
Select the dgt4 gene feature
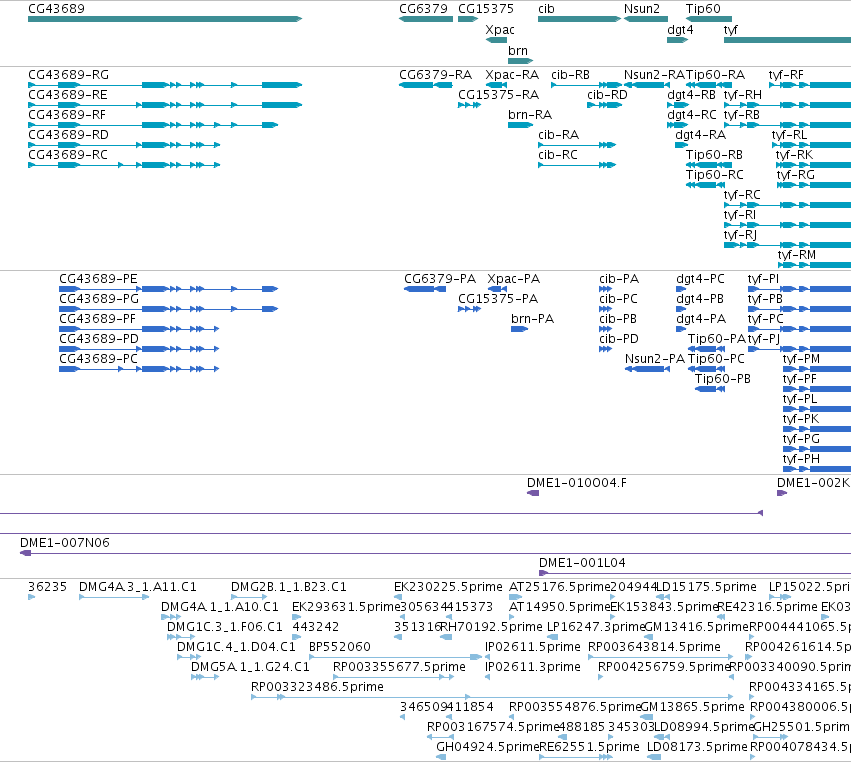pyautogui.click(x=677, y=40)
